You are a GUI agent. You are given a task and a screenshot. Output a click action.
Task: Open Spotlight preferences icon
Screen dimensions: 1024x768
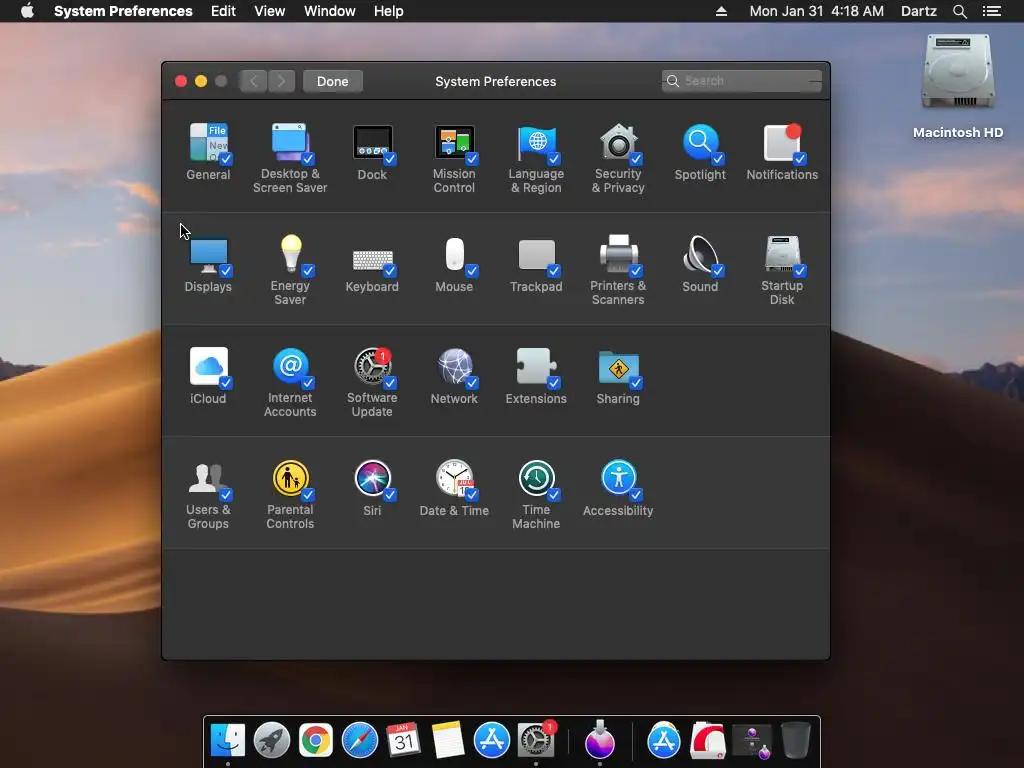tap(700, 142)
